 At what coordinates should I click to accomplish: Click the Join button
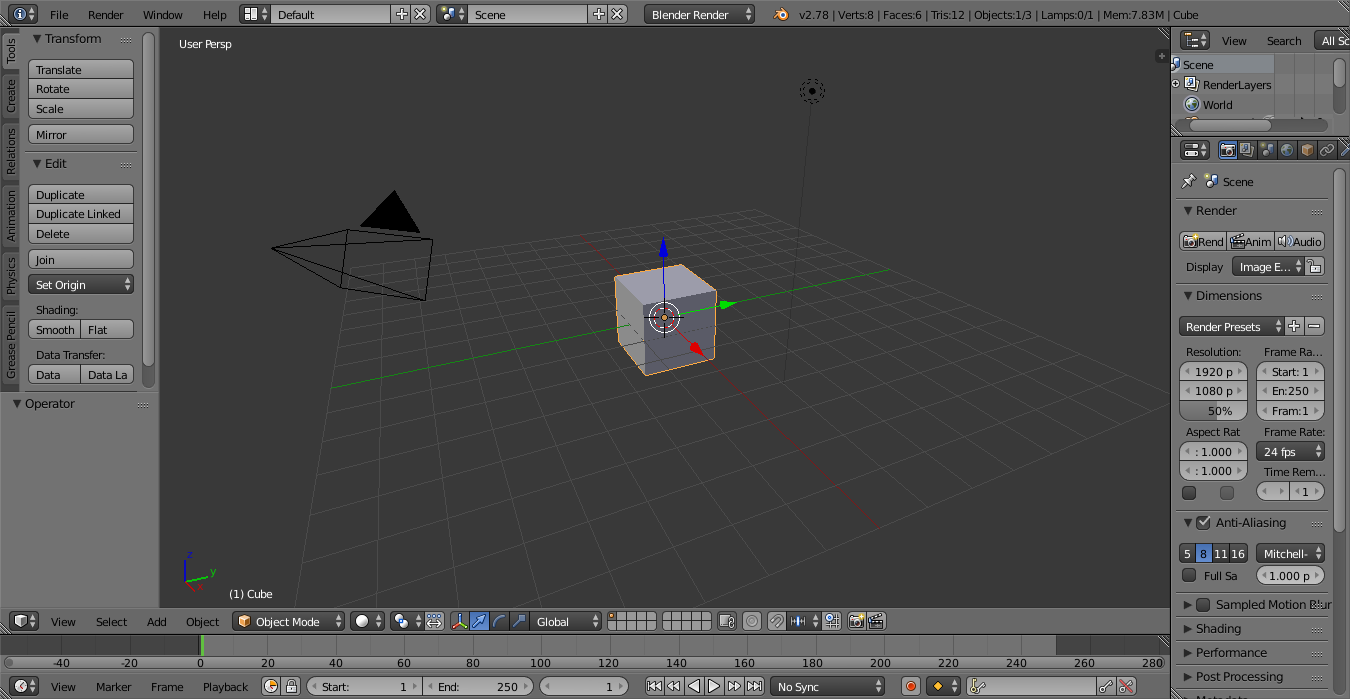point(81,259)
